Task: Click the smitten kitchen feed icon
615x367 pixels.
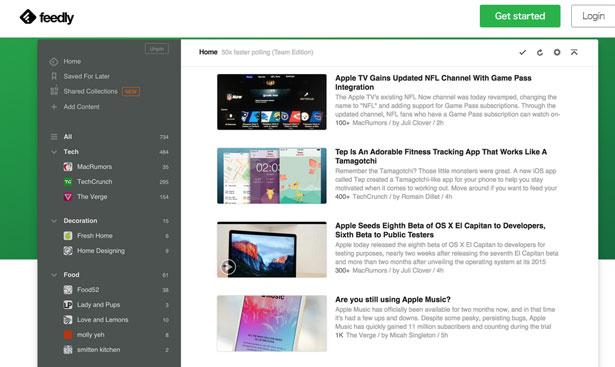Action: coord(68,349)
